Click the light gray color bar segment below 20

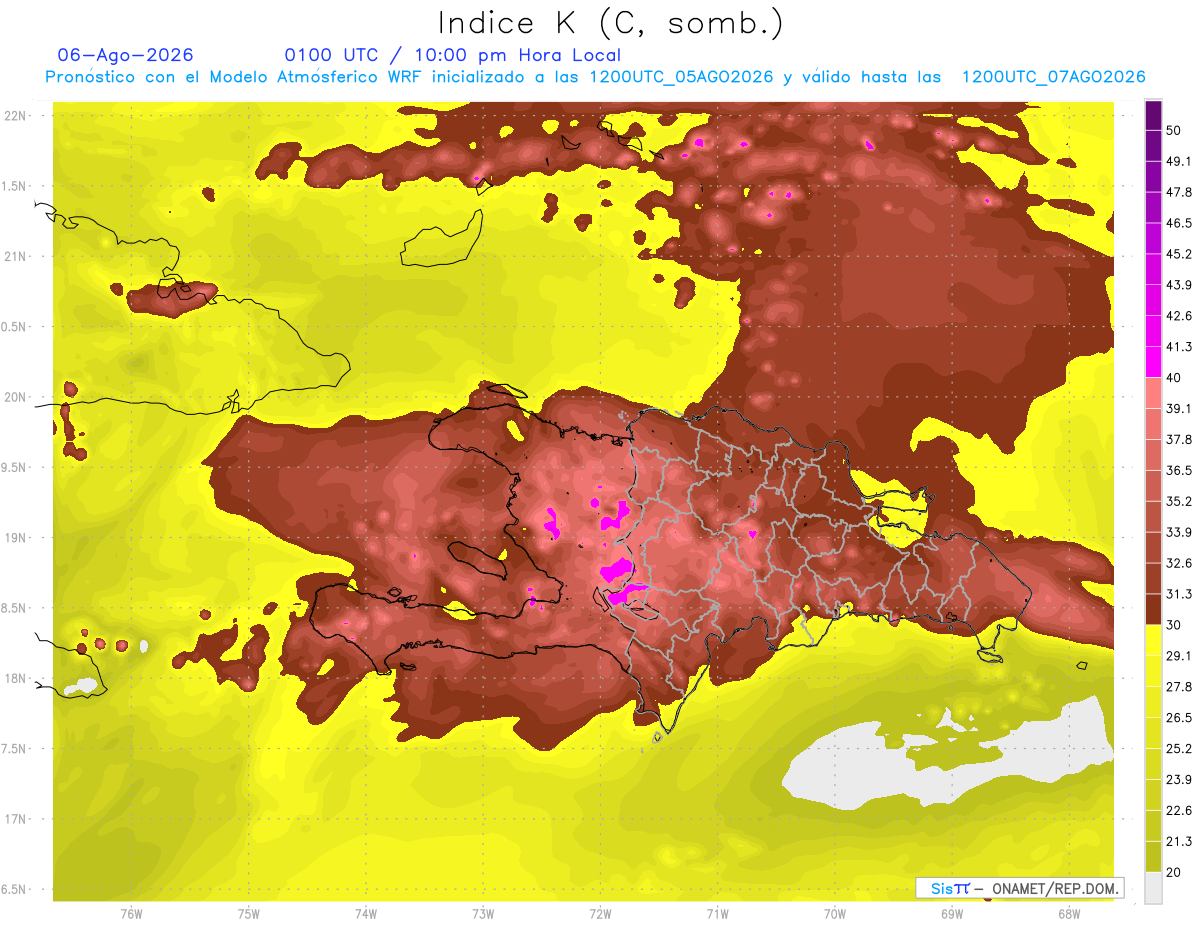(x=1153, y=888)
